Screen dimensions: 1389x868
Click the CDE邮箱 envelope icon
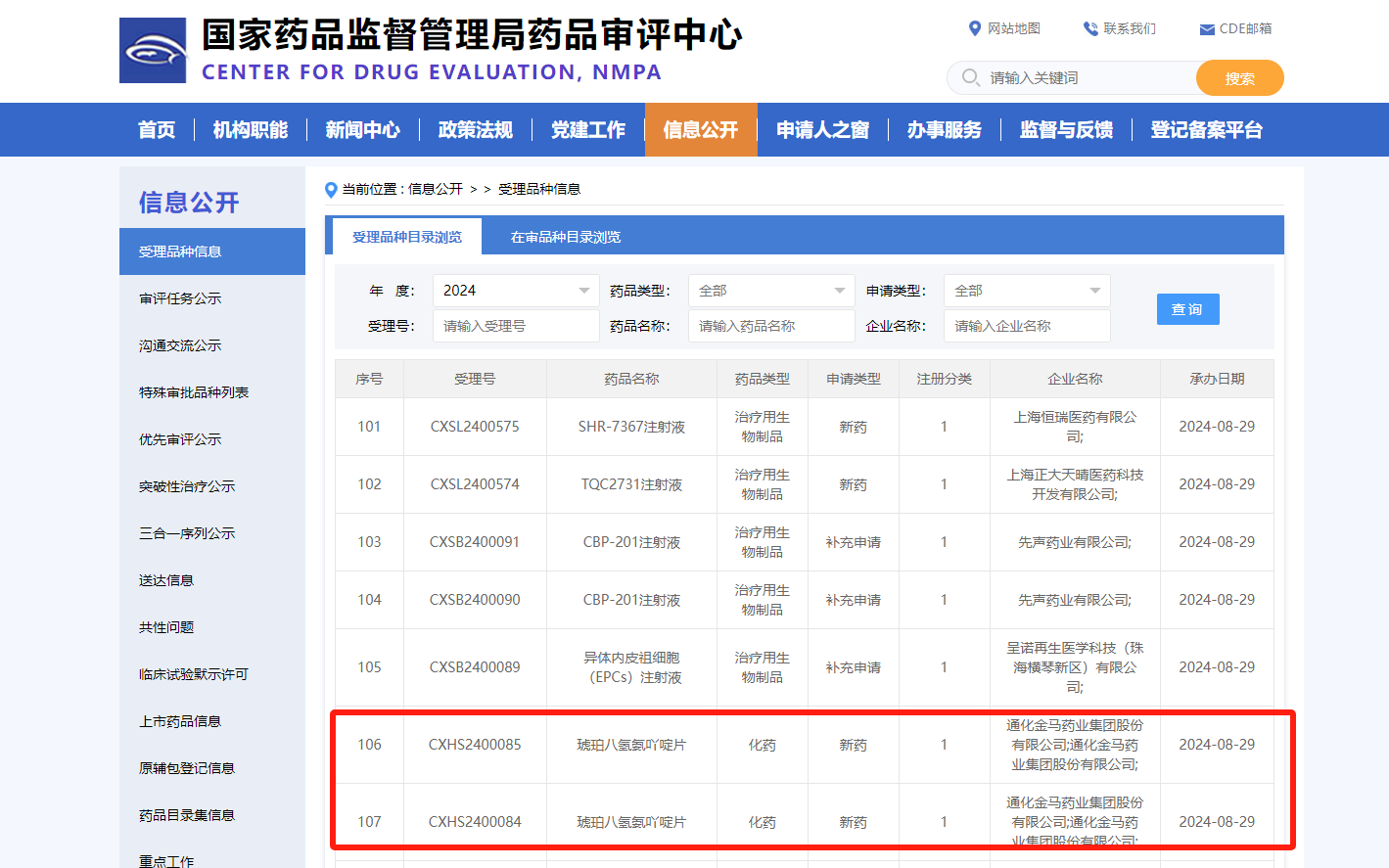tap(1207, 29)
